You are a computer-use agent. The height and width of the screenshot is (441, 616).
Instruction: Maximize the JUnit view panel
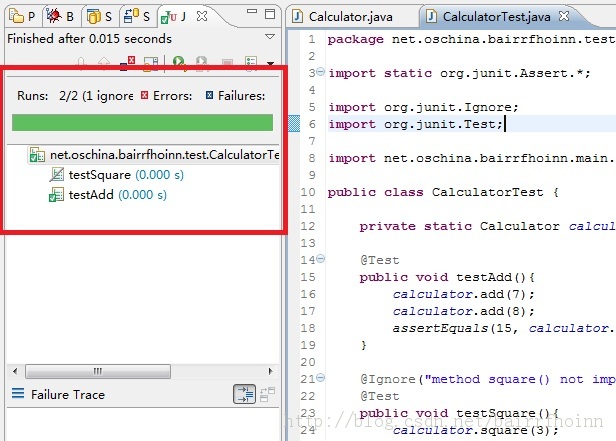coord(270,14)
